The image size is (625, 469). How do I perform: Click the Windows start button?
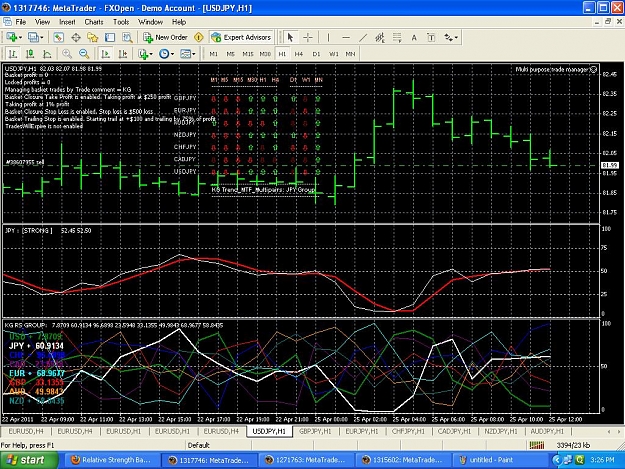(29, 460)
